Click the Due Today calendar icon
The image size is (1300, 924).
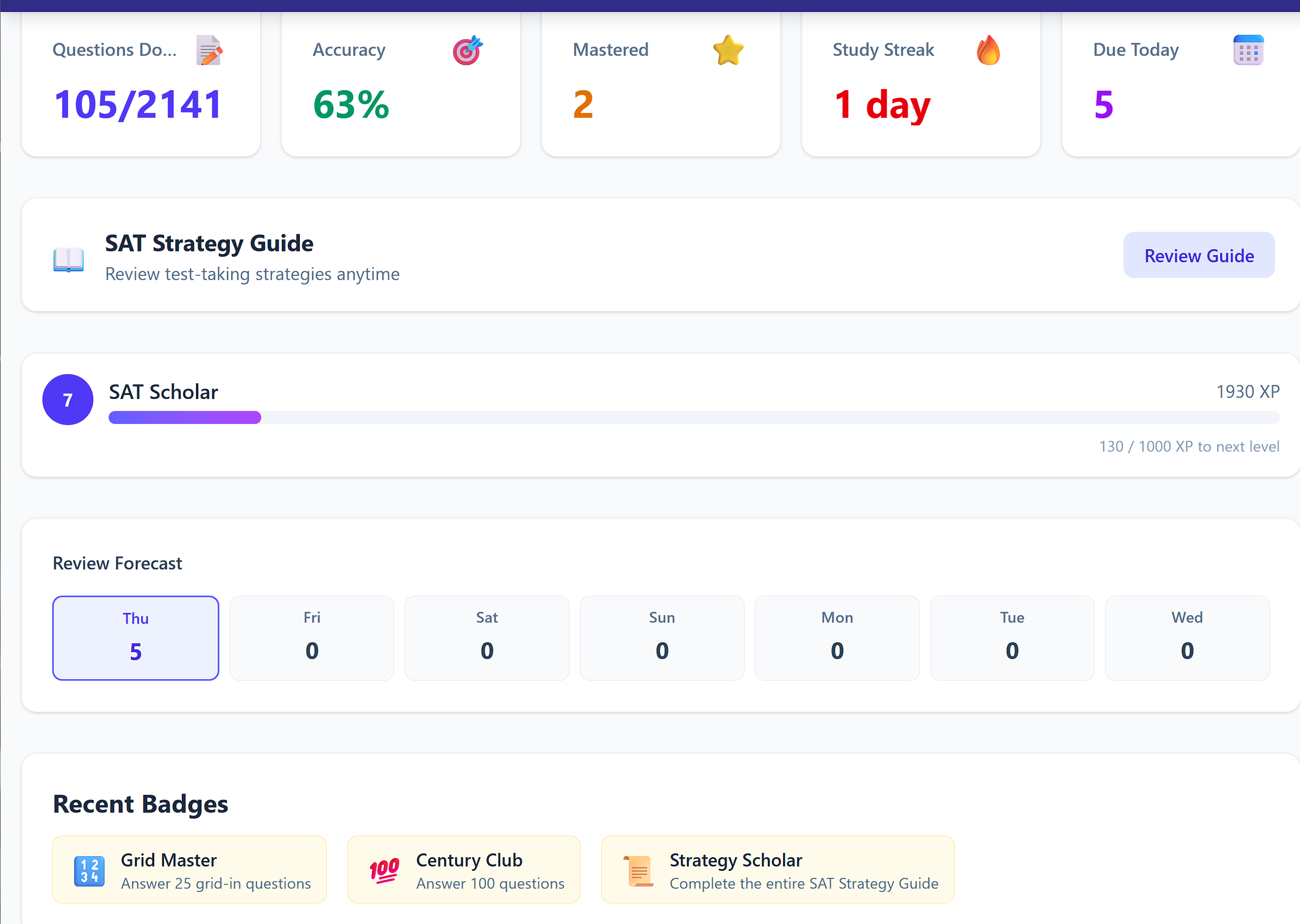(x=1248, y=50)
